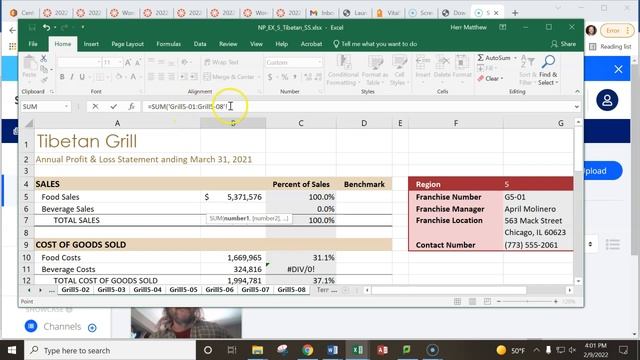Click the AutoSum sigma icon

pos(481,58)
